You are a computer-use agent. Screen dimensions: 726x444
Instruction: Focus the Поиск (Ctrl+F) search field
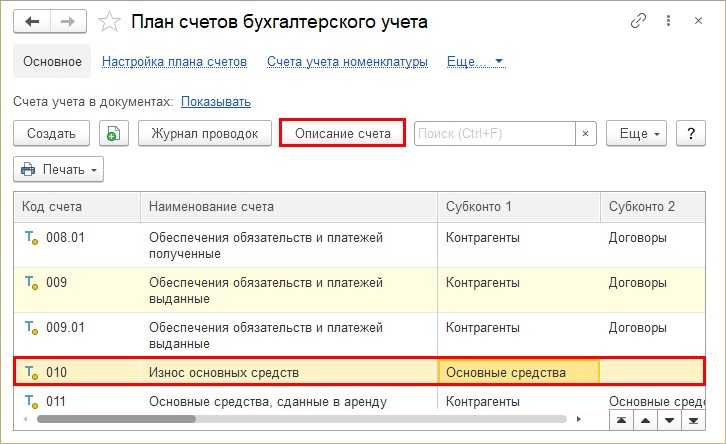tap(494, 133)
